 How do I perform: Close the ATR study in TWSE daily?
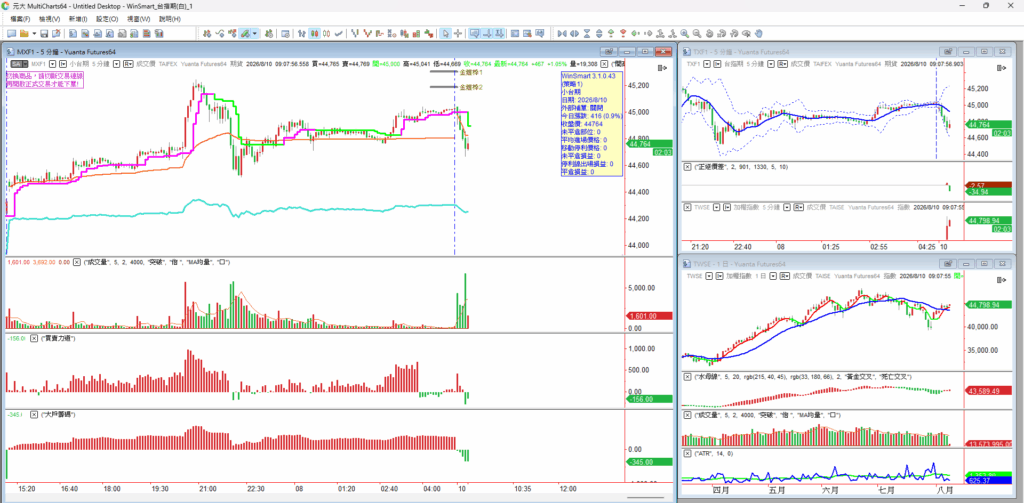(687, 453)
